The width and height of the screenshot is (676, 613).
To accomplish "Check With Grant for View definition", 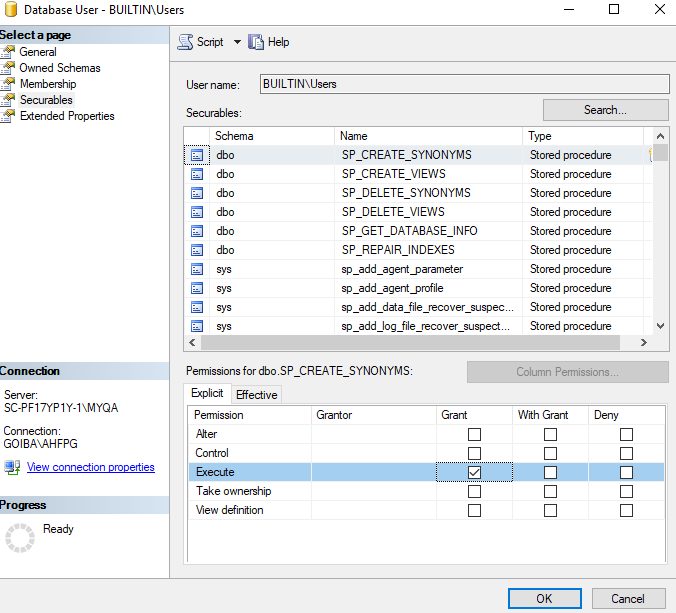I will coord(550,510).
